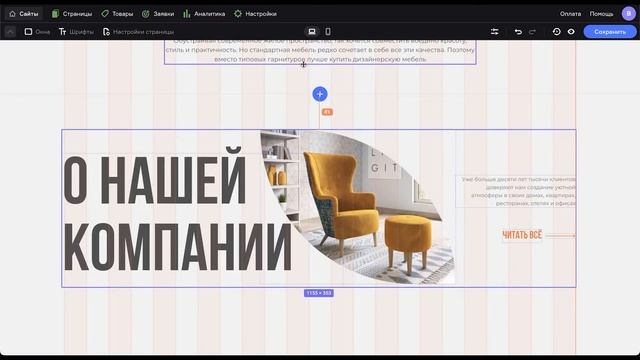Select the heading О НАШЕЙ КОМПАНИИ
This screenshot has width=640, height=360.
pyautogui.click(x=177, y=209)
